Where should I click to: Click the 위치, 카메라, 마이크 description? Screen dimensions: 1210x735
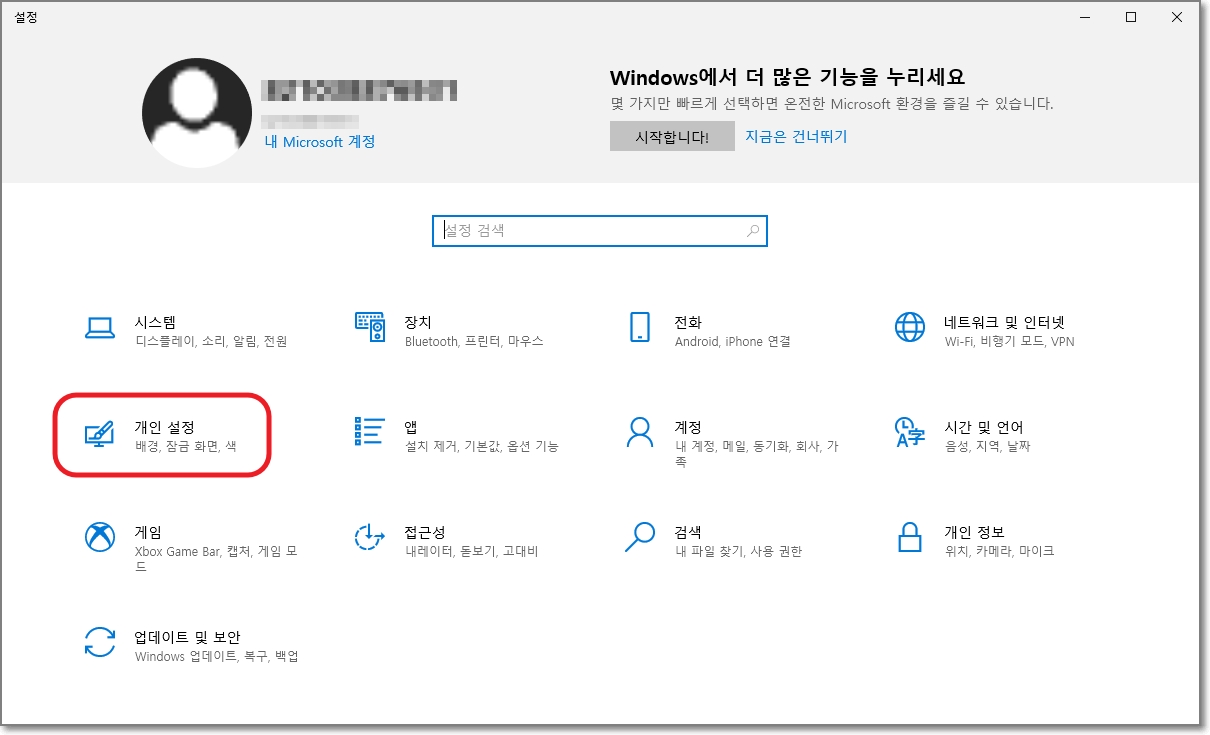pos(1000,552)
